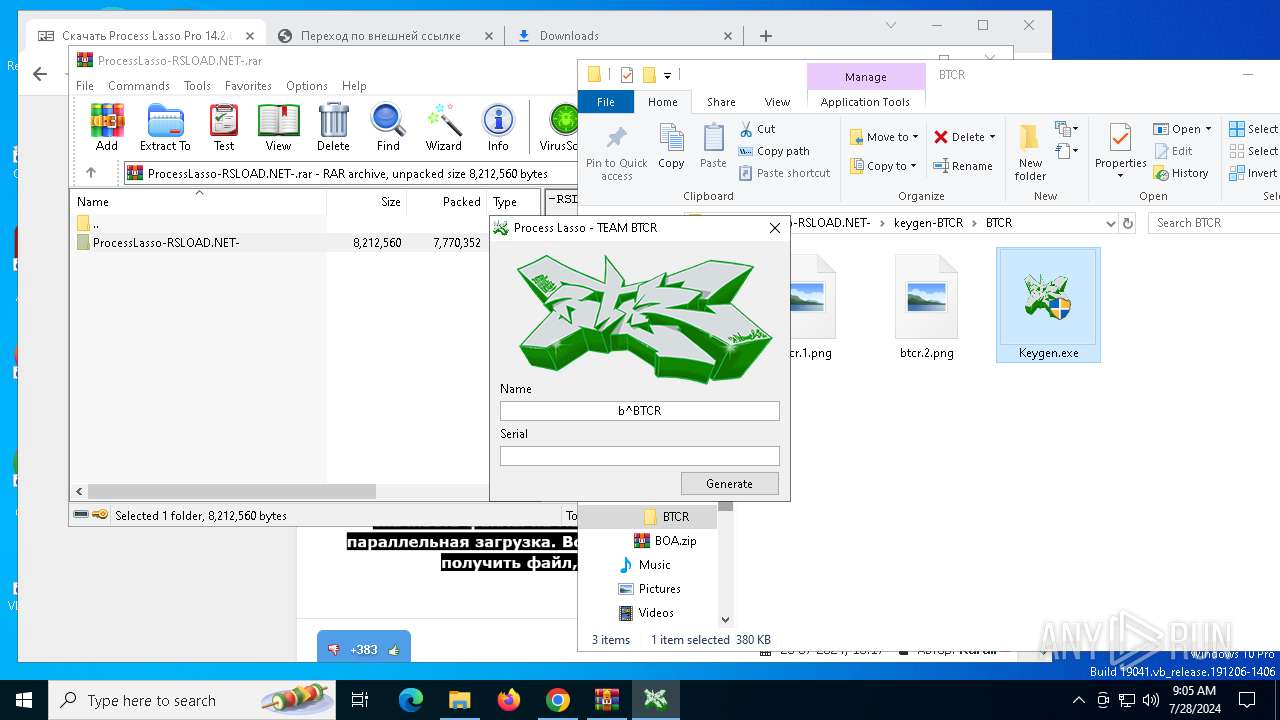Expand the Delete dropdown arrow in Explorer

[992, 137]
